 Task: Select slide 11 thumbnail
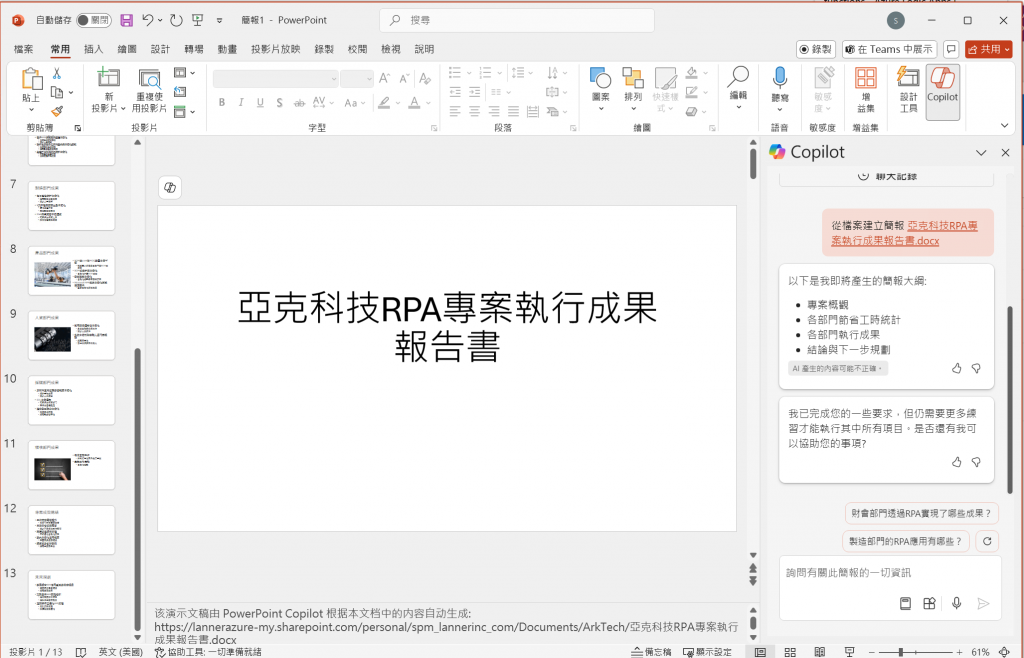point(71,465)
